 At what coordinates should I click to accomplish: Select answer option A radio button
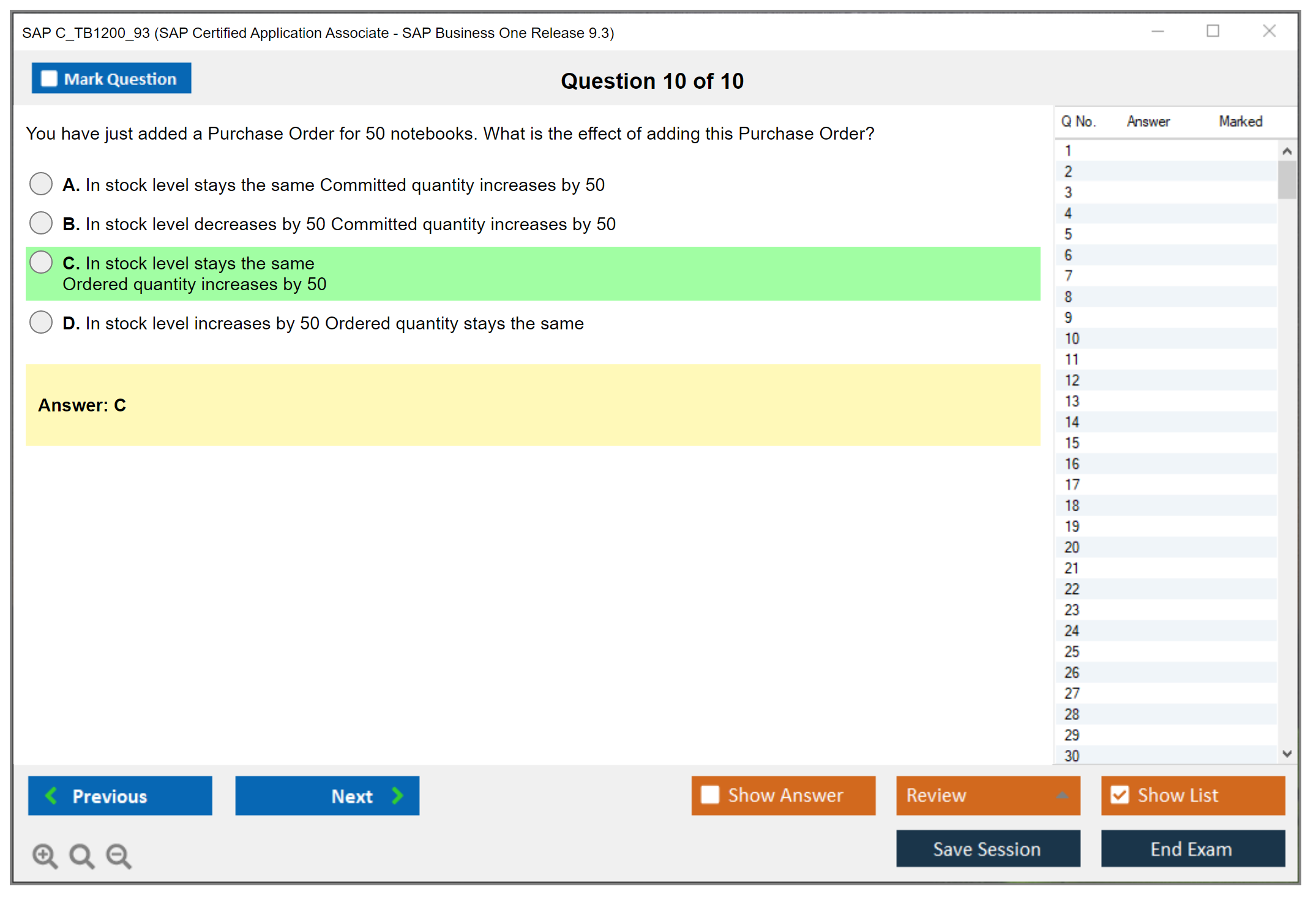(41, 184)
